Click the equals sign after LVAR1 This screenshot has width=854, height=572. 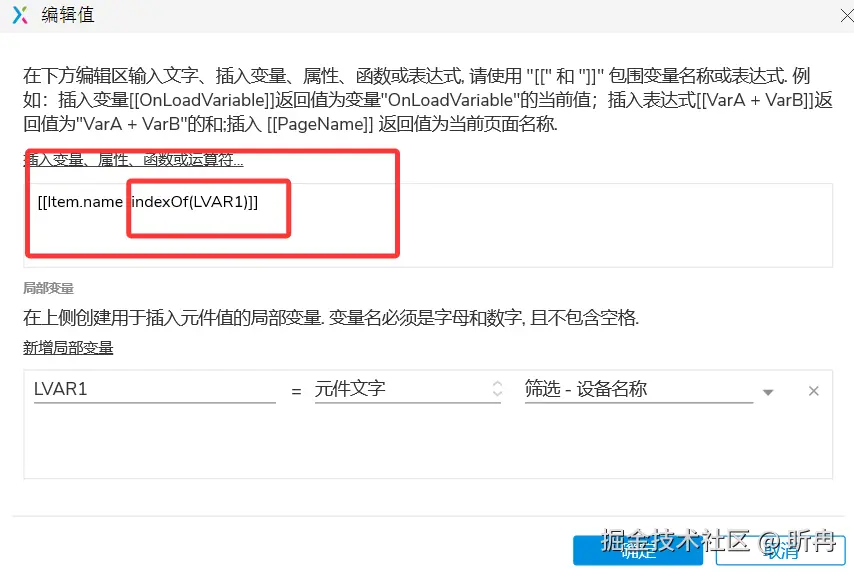(x=296, y=391)
